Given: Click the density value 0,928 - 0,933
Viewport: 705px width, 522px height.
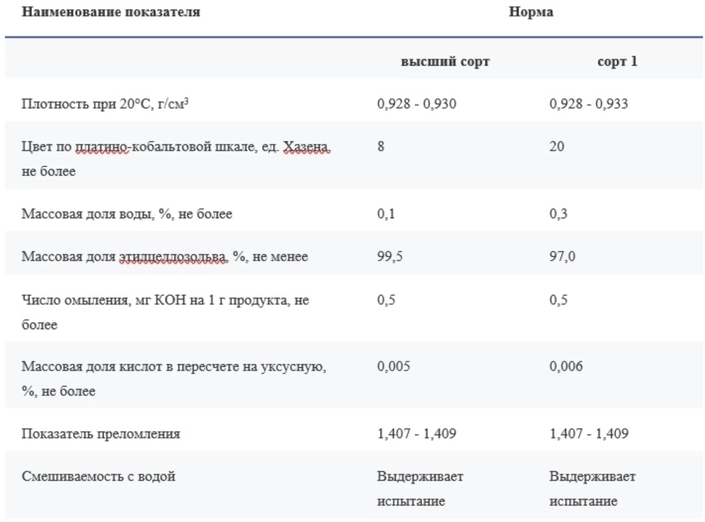Looking at the screenshot, I should pos(589,104).
